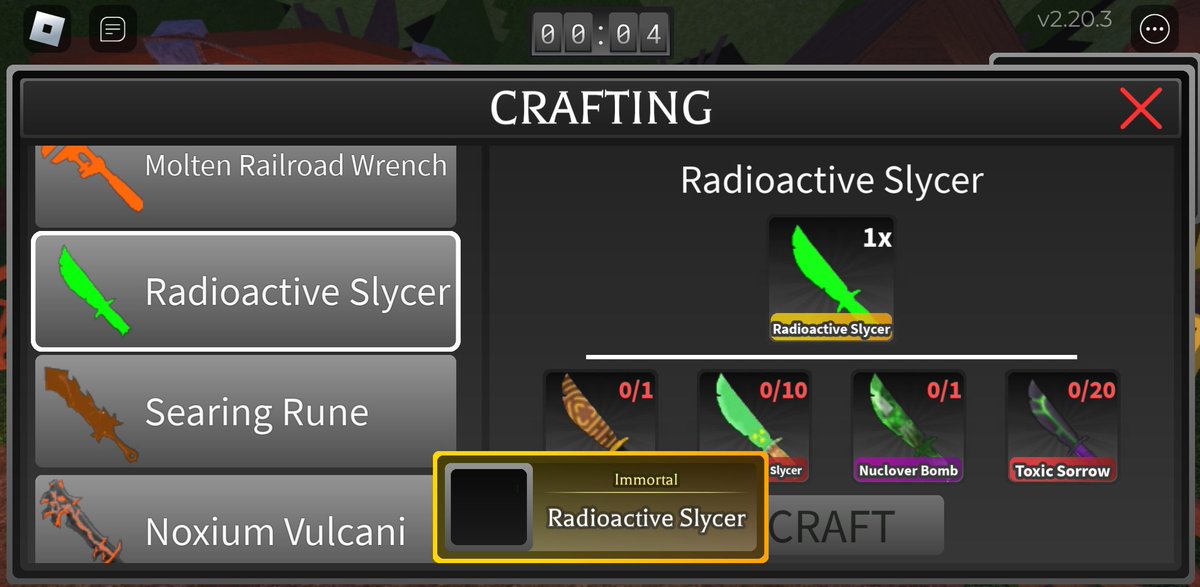This screenshot has width=1200, height=587.
Task: Close the Crafting window with red X
Action: click(x=1141, y=108)
